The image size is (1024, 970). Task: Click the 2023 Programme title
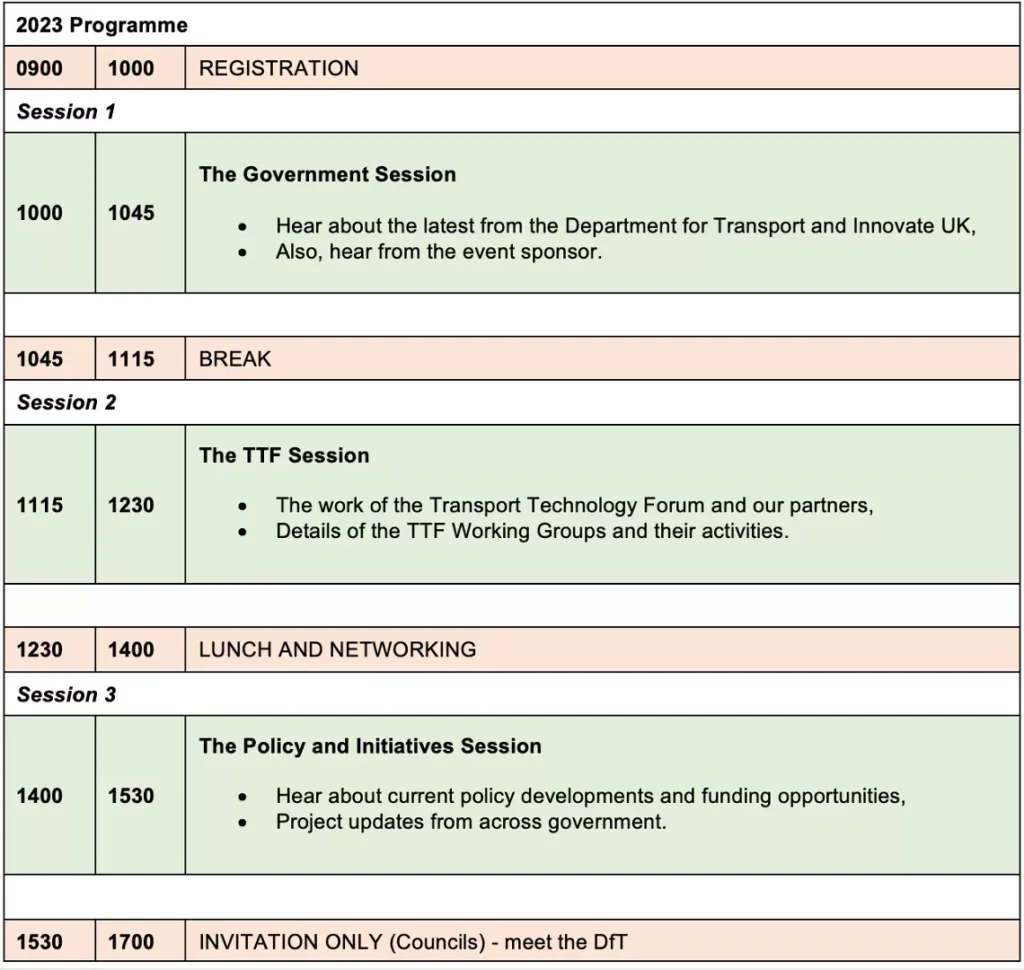(101, 25)
